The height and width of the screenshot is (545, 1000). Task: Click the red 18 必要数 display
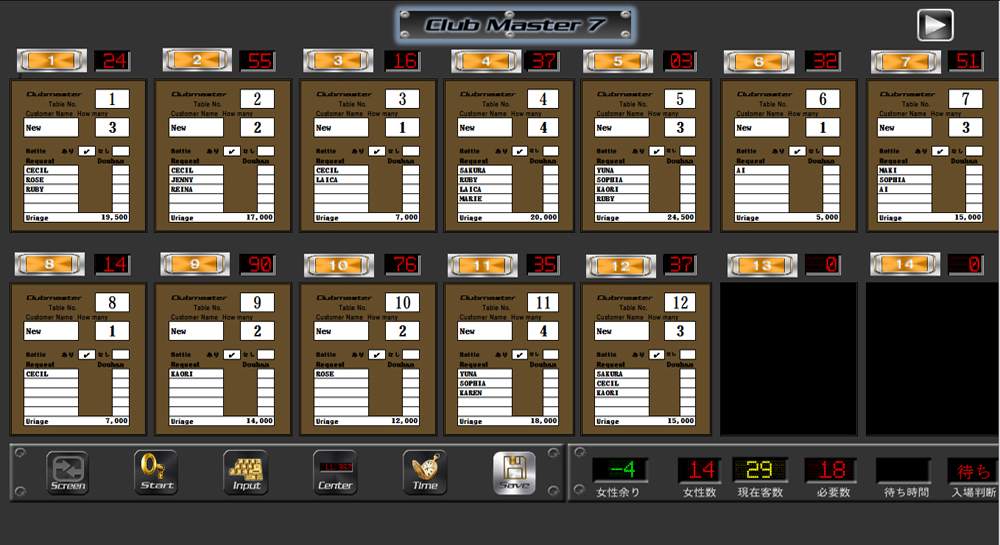(831, 470)
